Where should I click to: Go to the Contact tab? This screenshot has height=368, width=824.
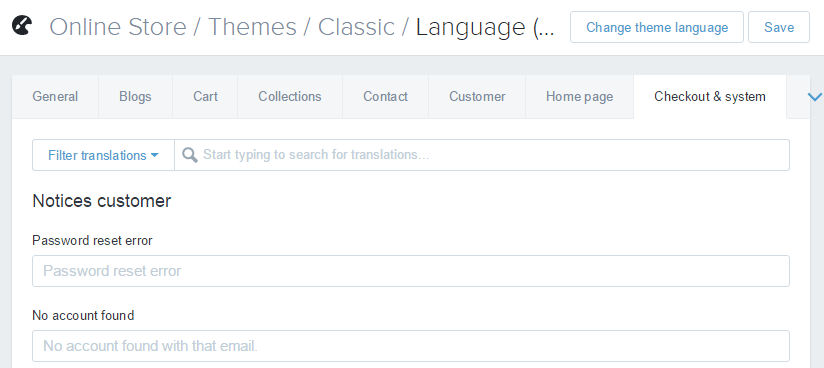(x=386, y=97)
